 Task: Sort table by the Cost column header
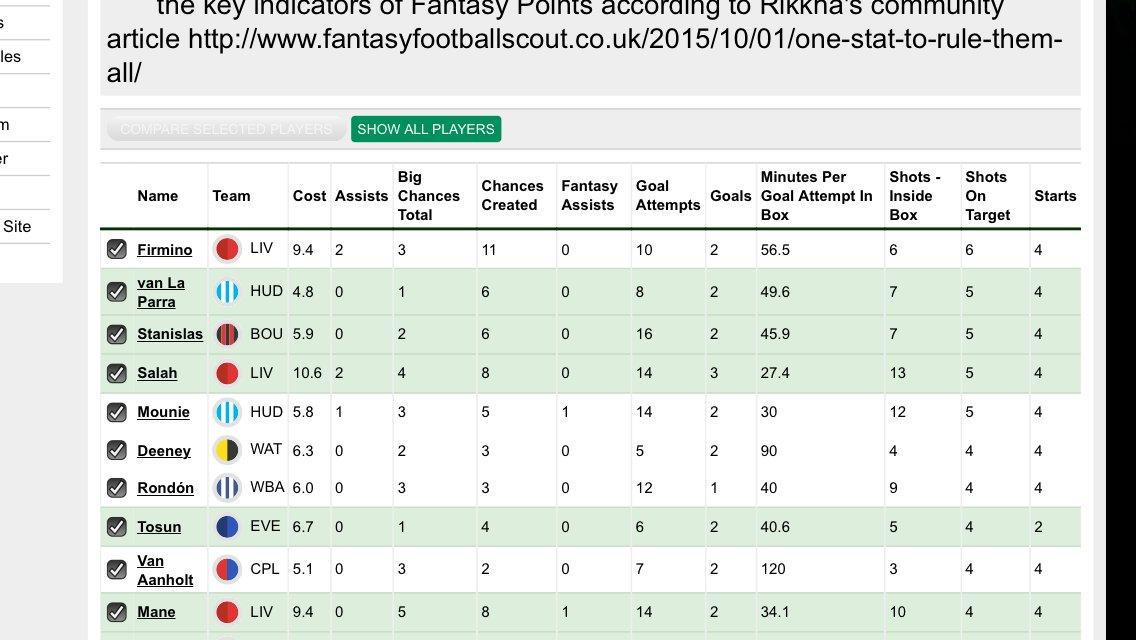(309, 196)
